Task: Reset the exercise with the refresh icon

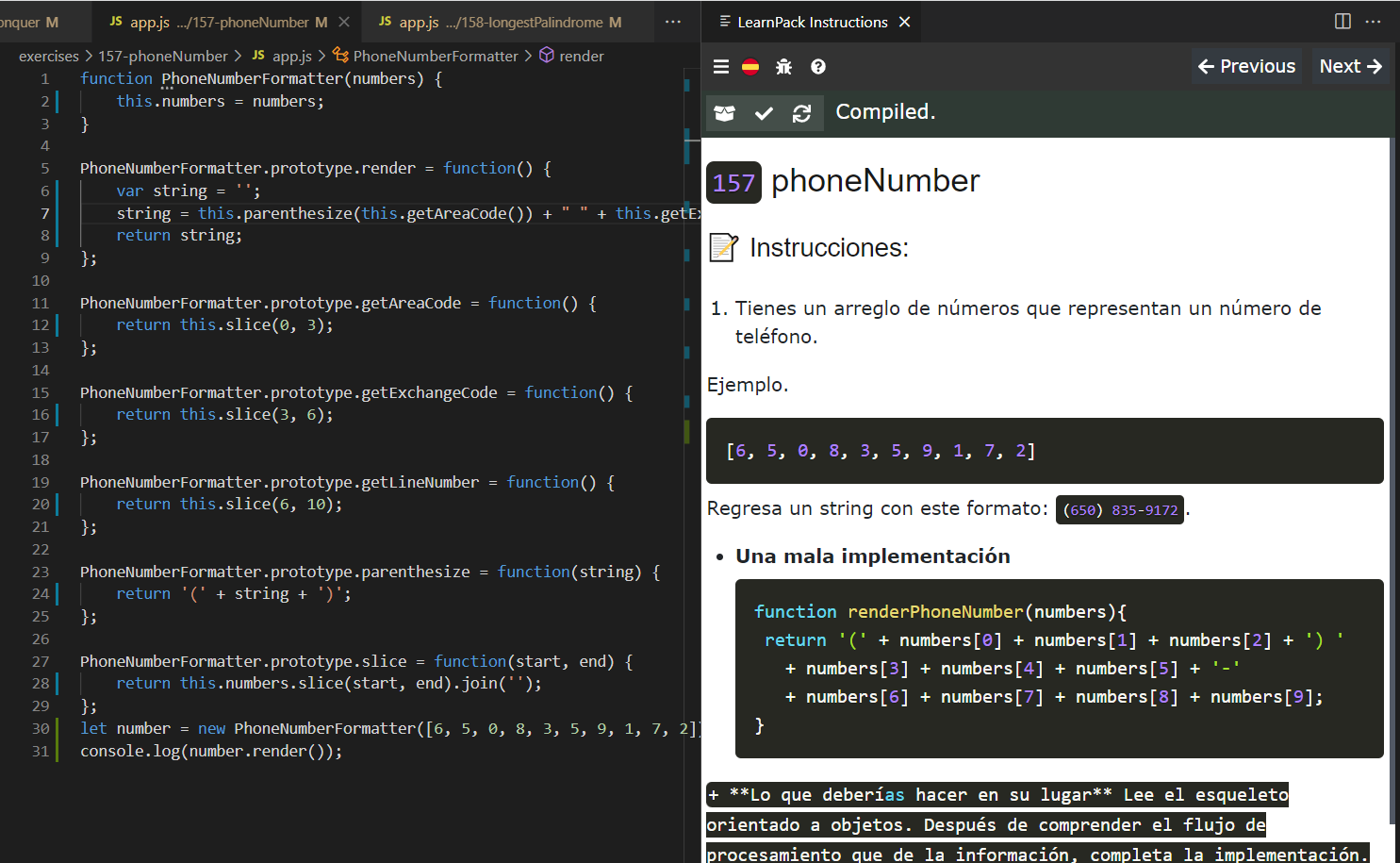Action: (802, 112)
